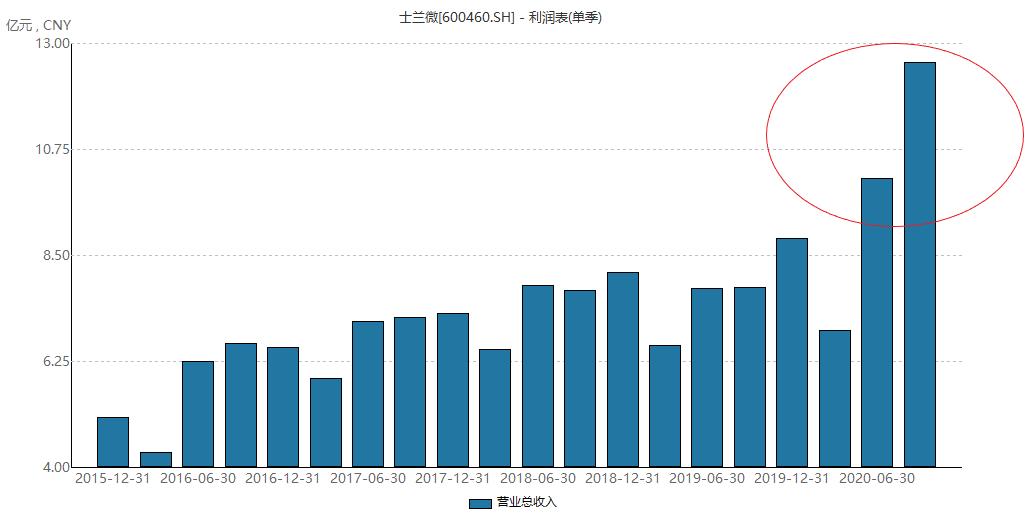Click the 13.00 y-axis label
Screen dimensions: 1033x523
[x=53, y=43]
